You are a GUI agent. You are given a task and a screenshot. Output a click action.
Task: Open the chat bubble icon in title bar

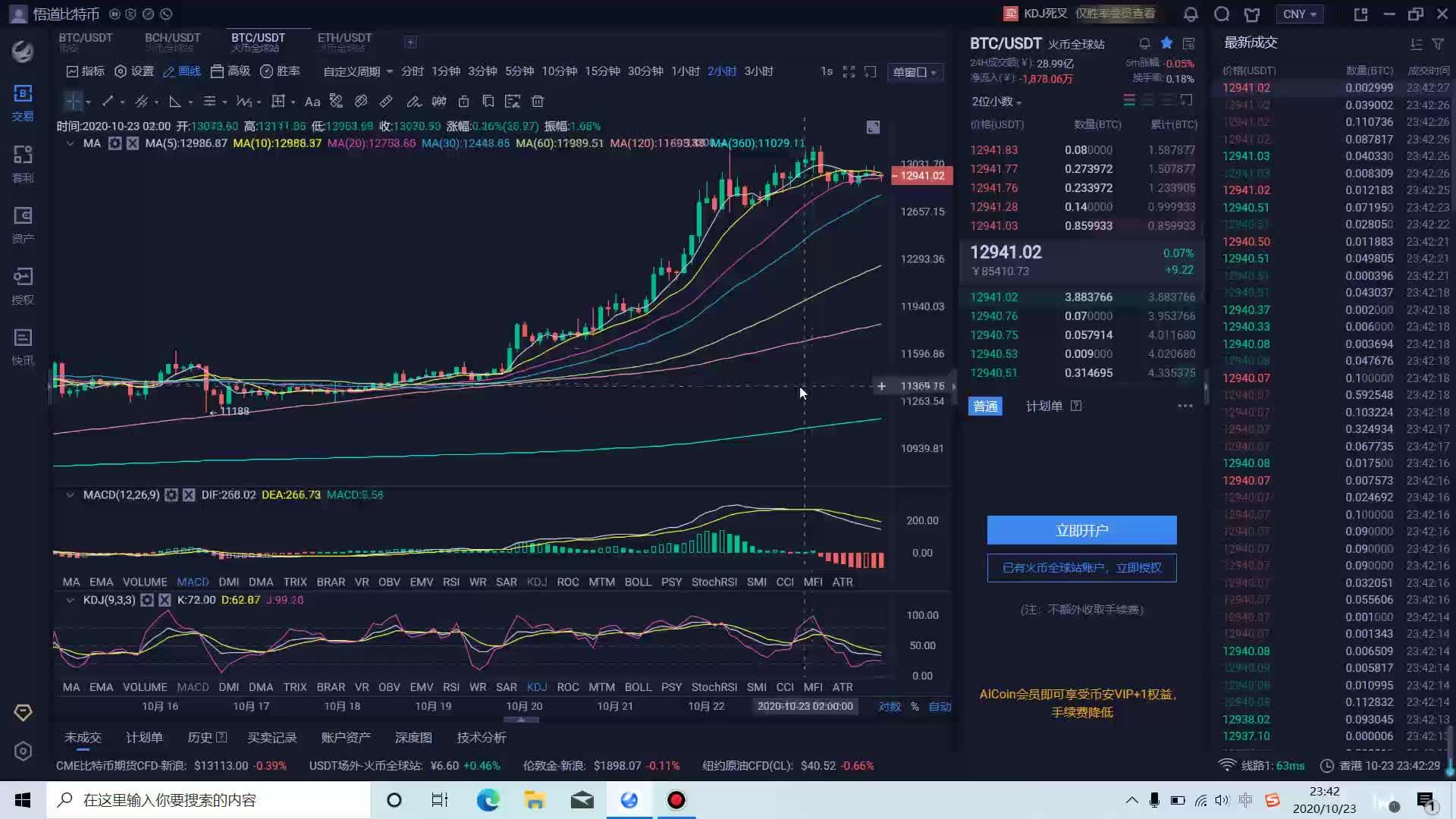[1221, 14]
